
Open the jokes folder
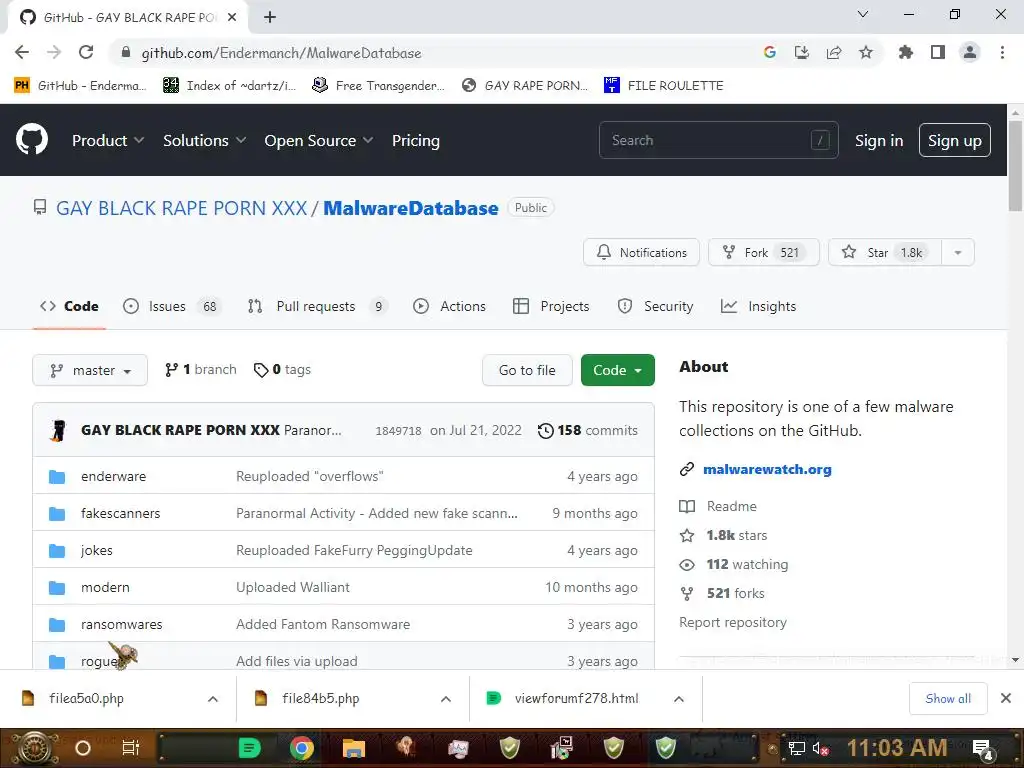tap(97, 551)
